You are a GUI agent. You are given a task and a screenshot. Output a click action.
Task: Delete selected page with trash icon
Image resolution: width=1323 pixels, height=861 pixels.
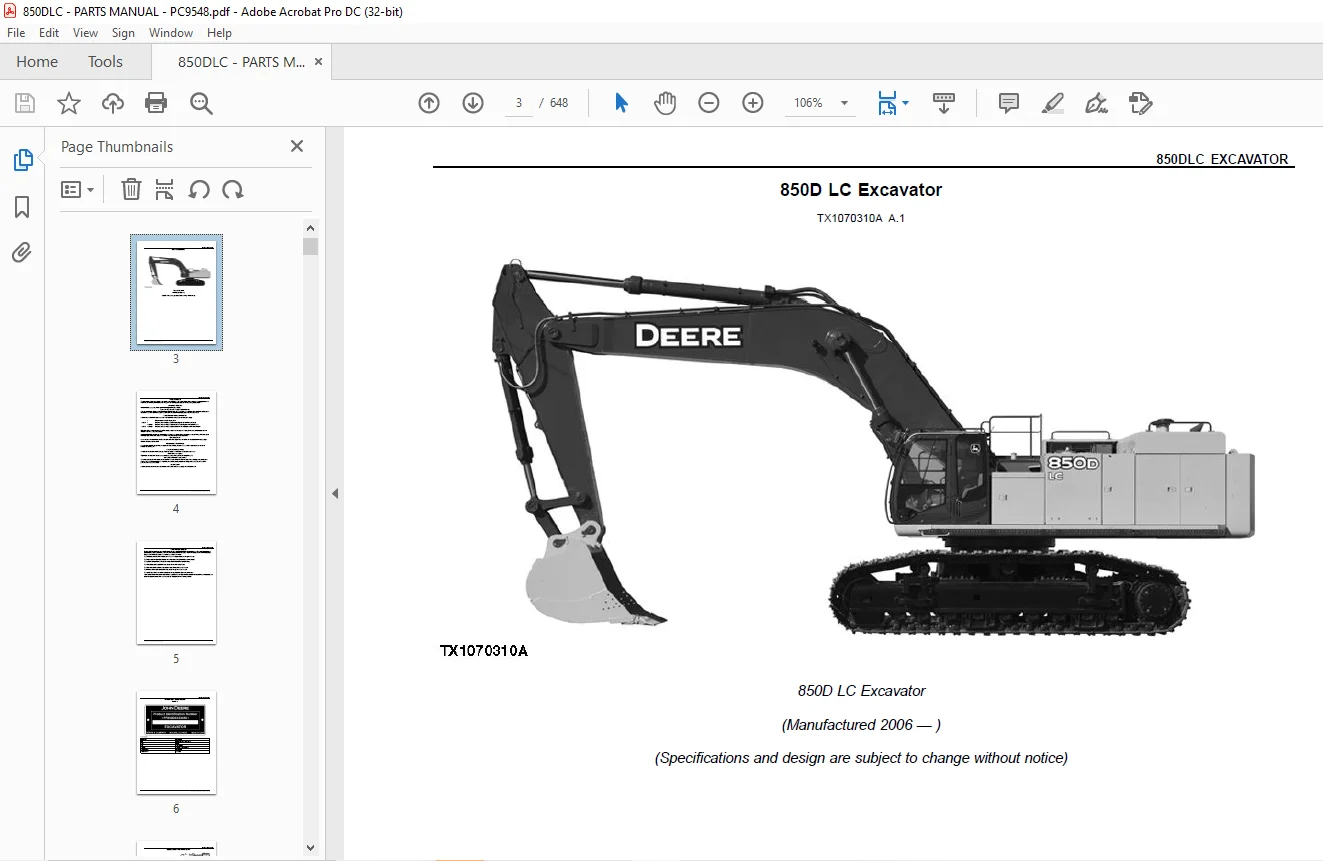pyautogui.click(x=131, y=189)
